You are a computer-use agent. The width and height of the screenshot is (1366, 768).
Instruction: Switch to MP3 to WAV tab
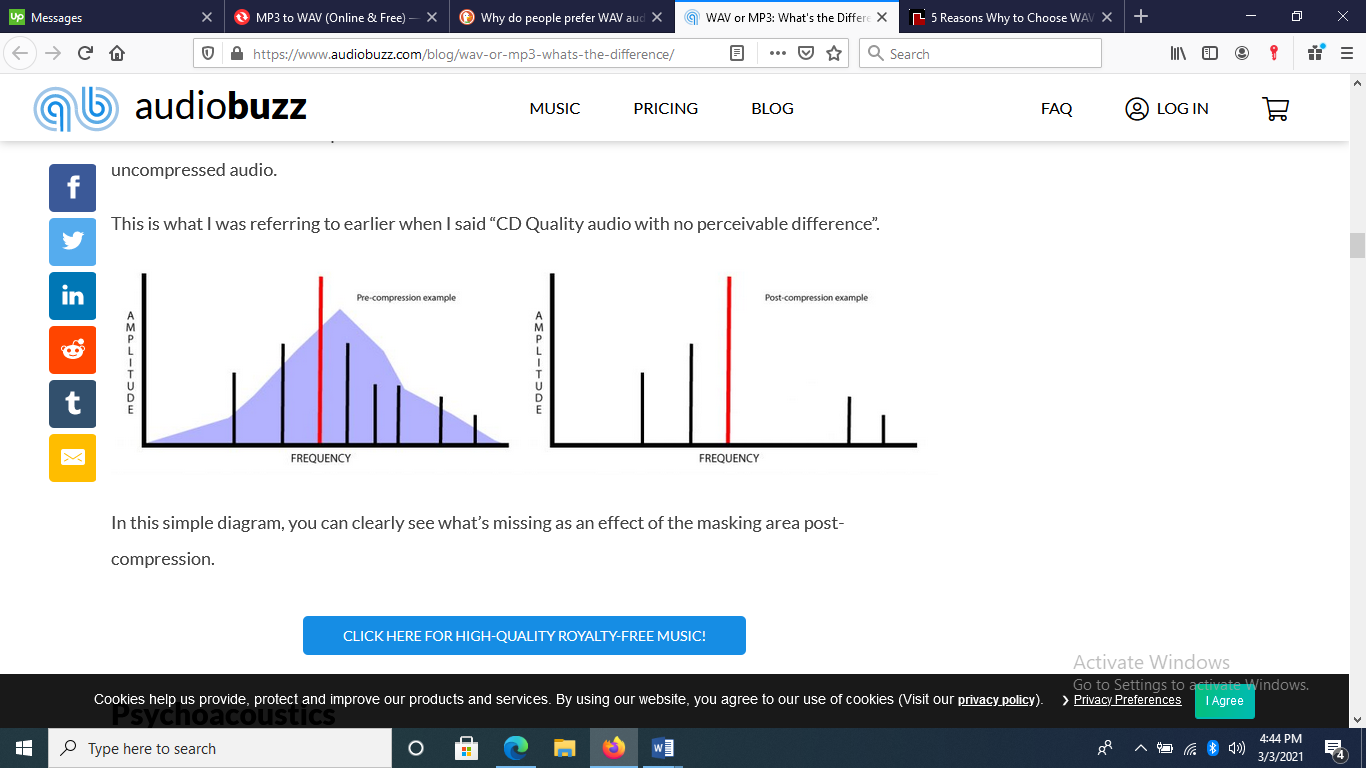pos(336,17)
